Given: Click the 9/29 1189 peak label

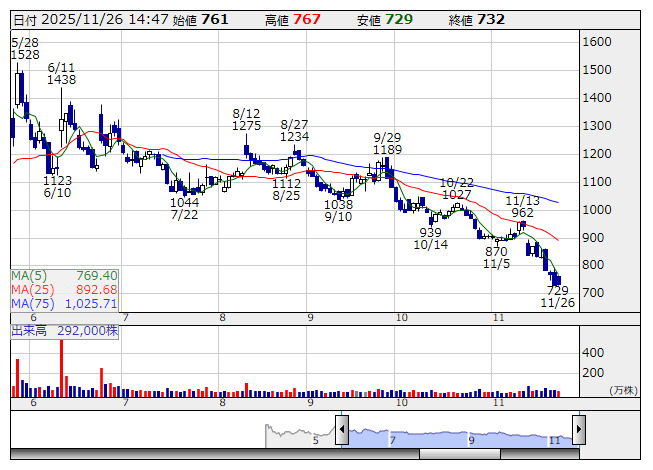Looking at the screenshot, I should pos(387,144).
